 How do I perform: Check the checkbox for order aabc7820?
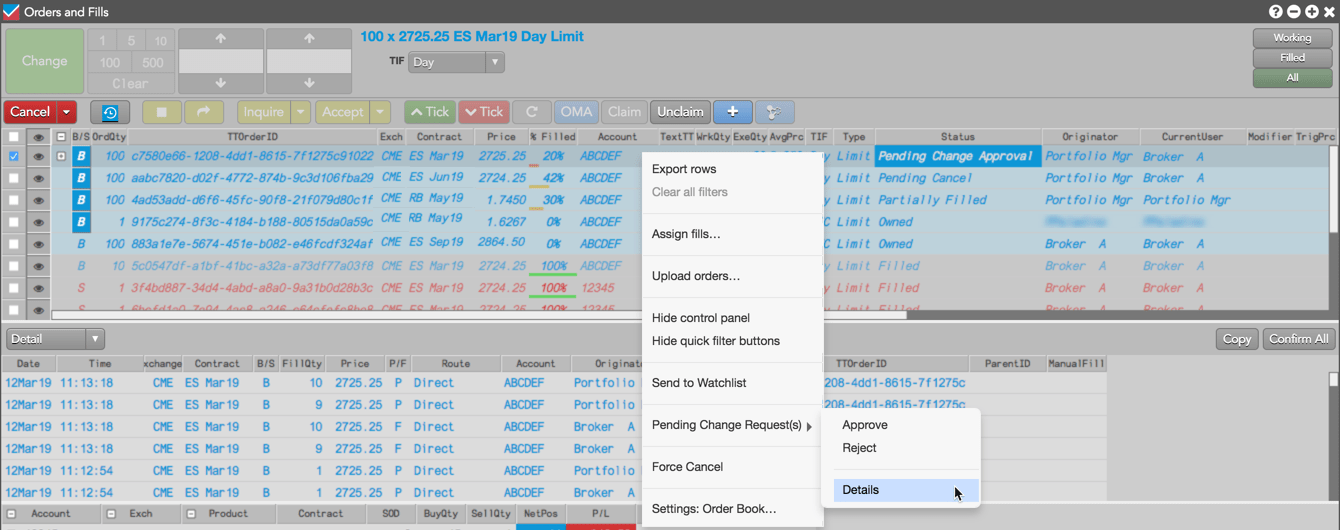click(13, 178)
